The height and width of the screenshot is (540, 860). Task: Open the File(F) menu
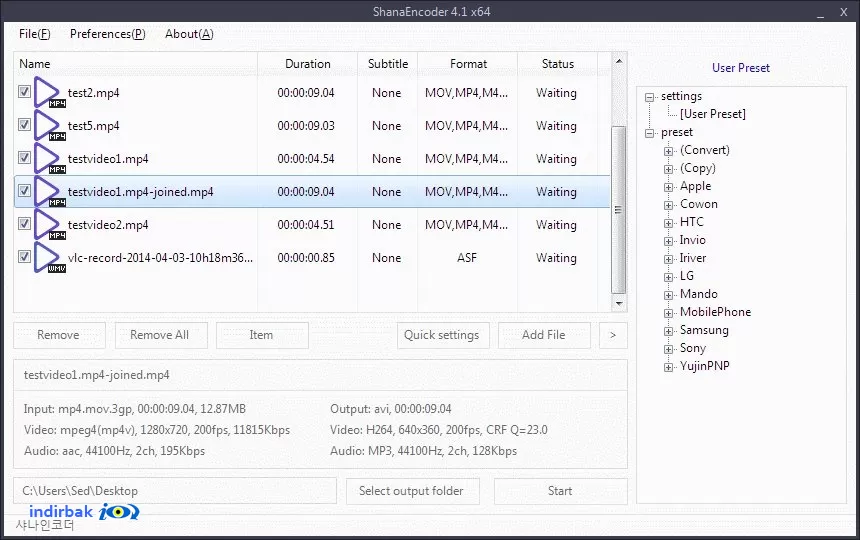(x=35, y=34)
